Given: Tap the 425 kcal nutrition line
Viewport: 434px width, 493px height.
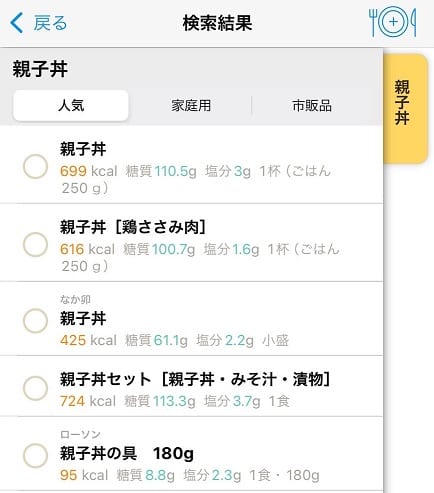Looking at the screenshot, I should coord(174,340).
